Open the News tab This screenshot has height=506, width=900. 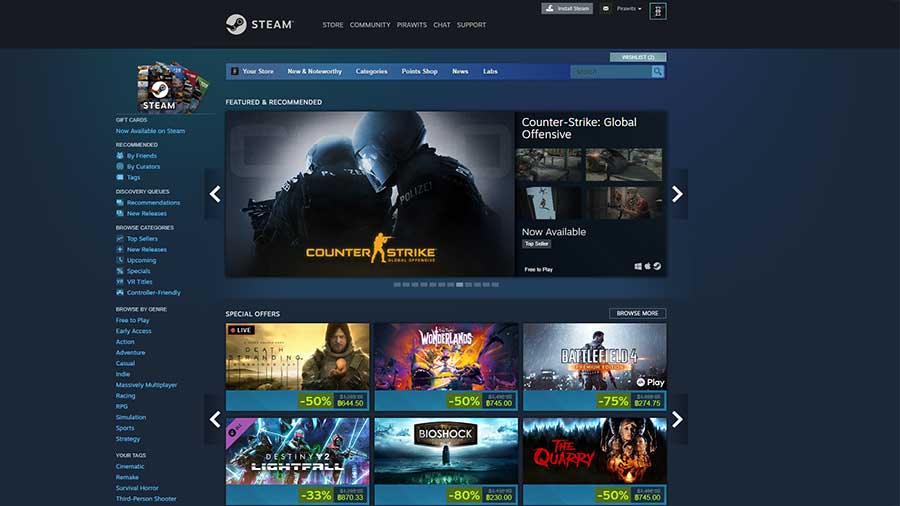coord(460,71)
